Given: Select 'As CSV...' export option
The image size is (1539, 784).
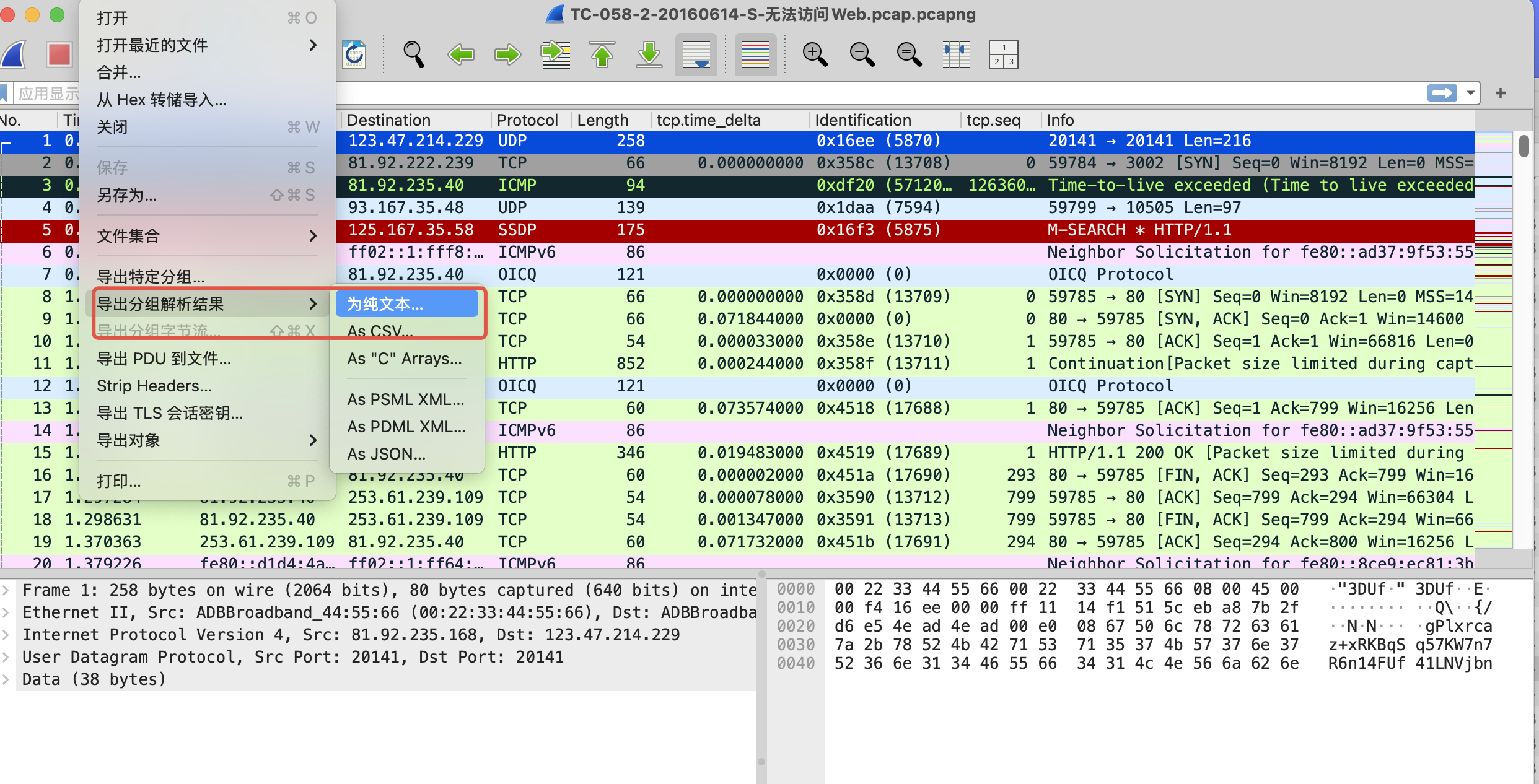Looking at the screenshot, I should point(380,331).
